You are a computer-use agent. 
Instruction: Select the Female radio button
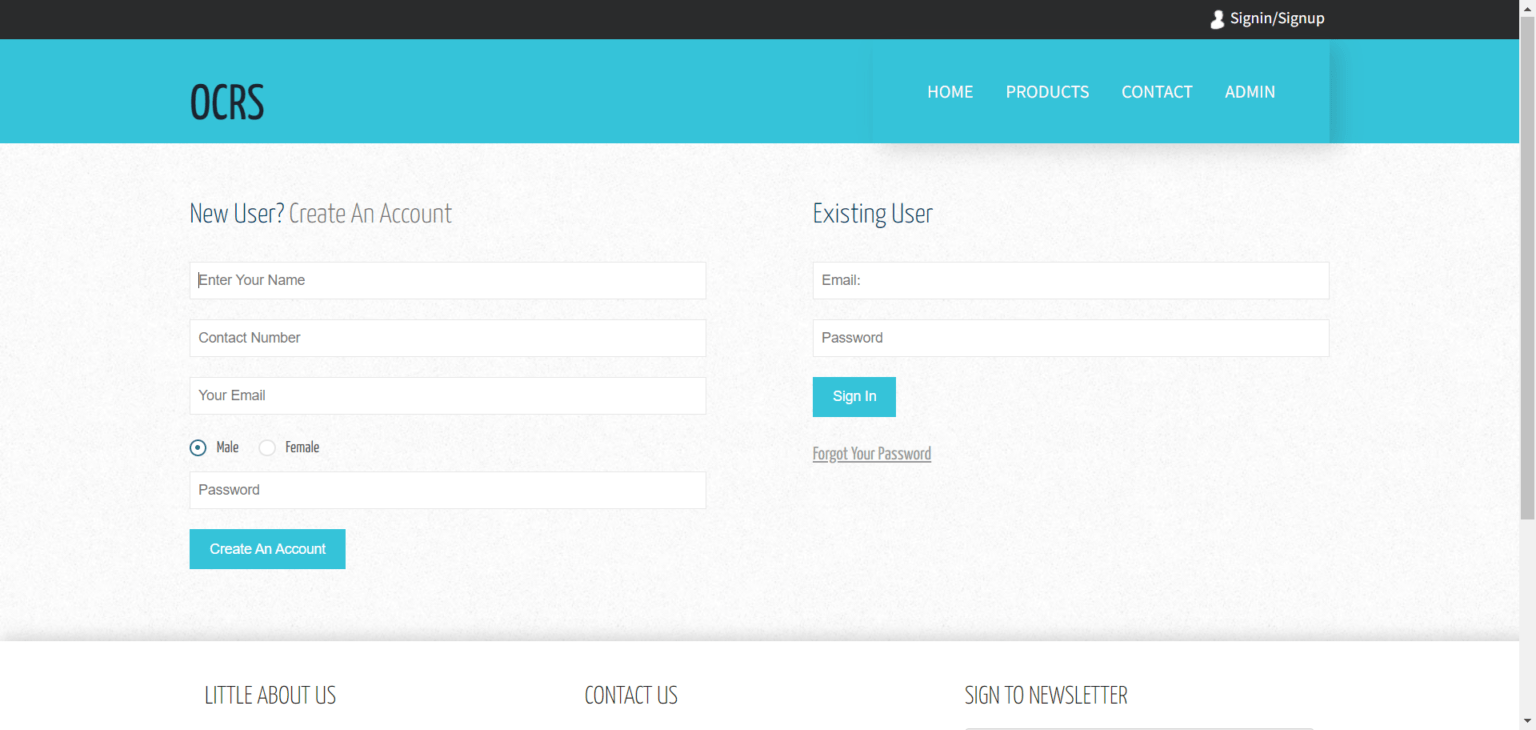pos(267,447)
